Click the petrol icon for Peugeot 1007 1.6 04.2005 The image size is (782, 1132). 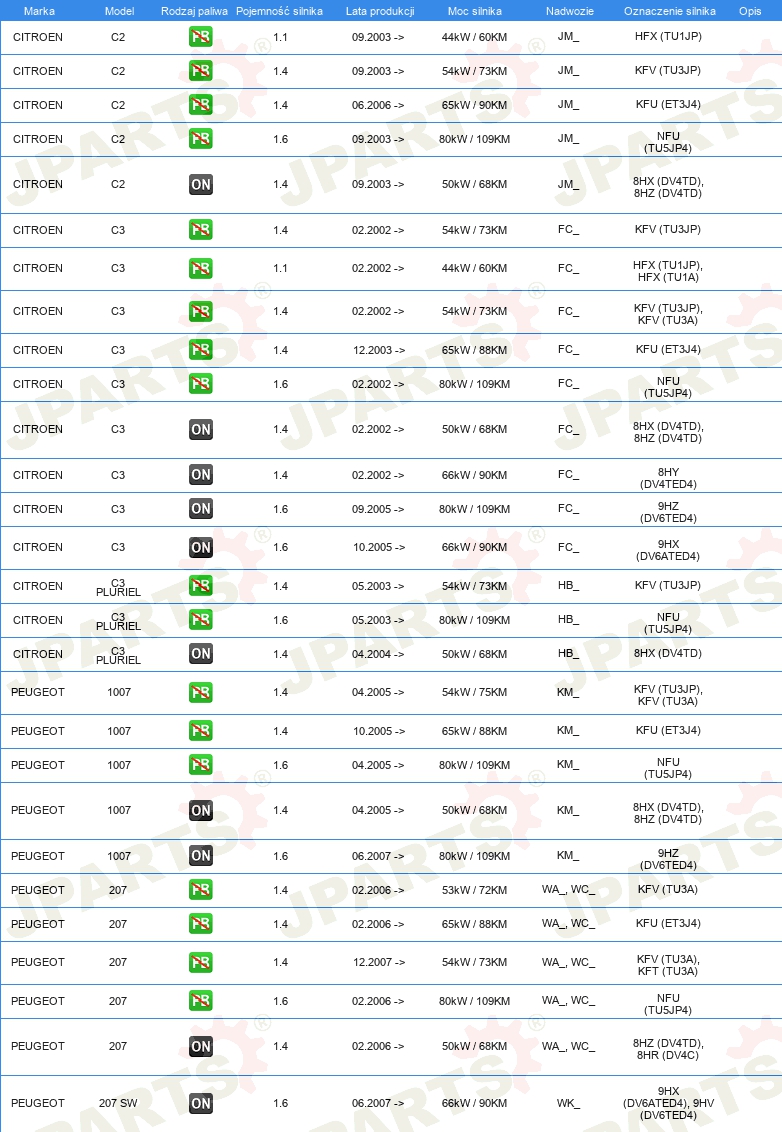(201, 765)
